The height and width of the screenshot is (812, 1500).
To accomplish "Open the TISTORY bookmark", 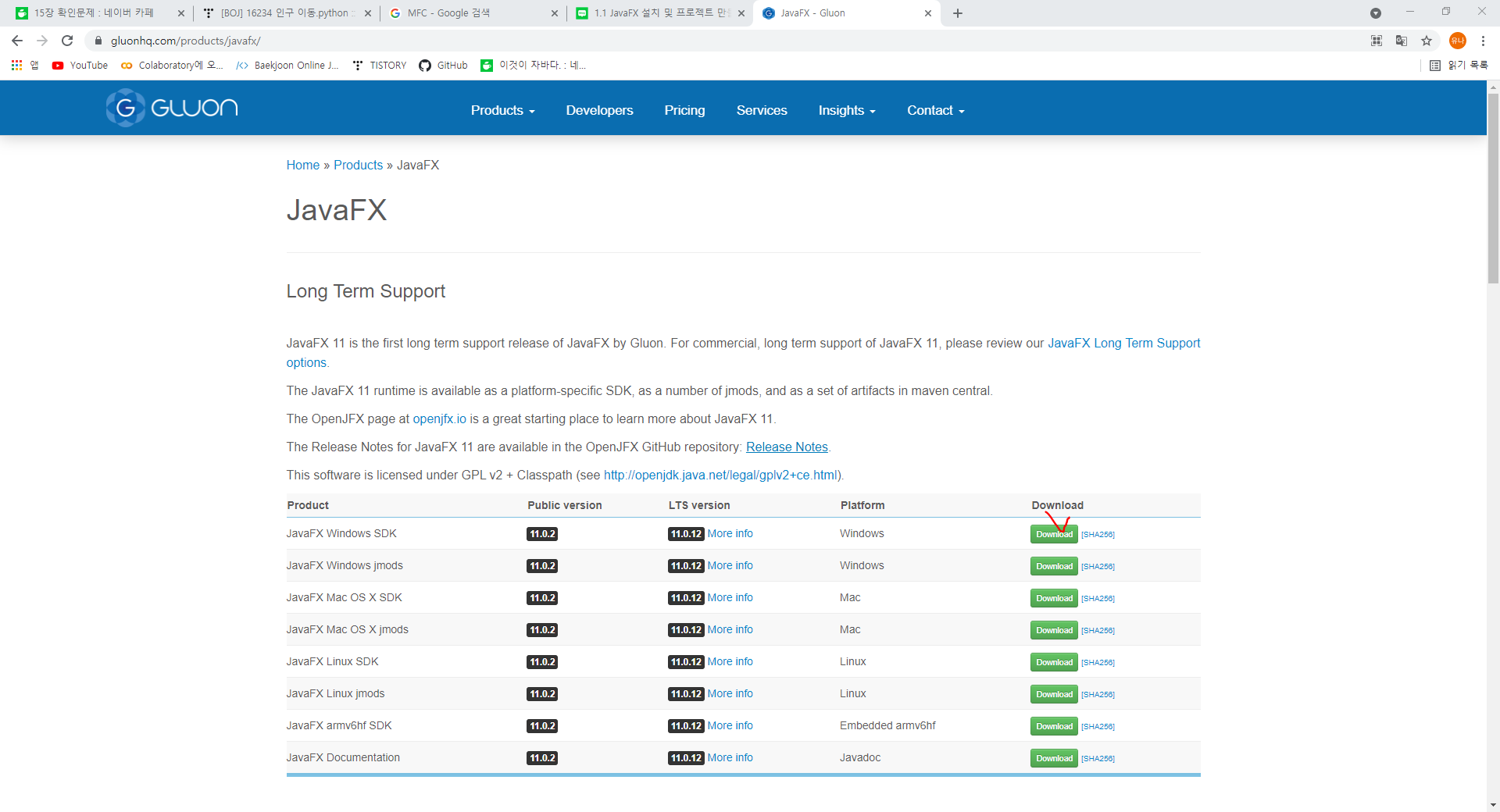I will click(x=380, y=66).
